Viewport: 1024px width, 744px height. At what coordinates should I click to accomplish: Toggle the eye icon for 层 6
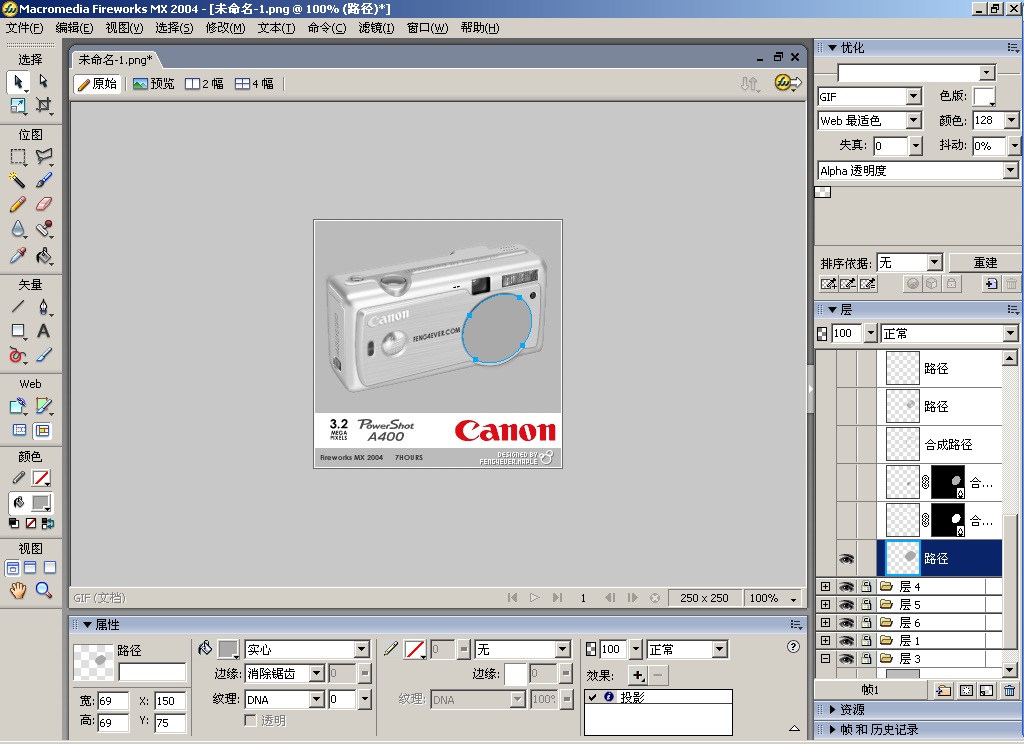(x=846, y=623)
